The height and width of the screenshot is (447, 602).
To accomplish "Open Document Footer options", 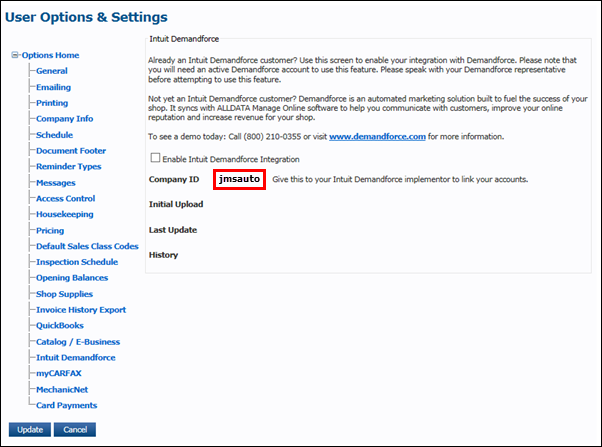I will point(71,151).
